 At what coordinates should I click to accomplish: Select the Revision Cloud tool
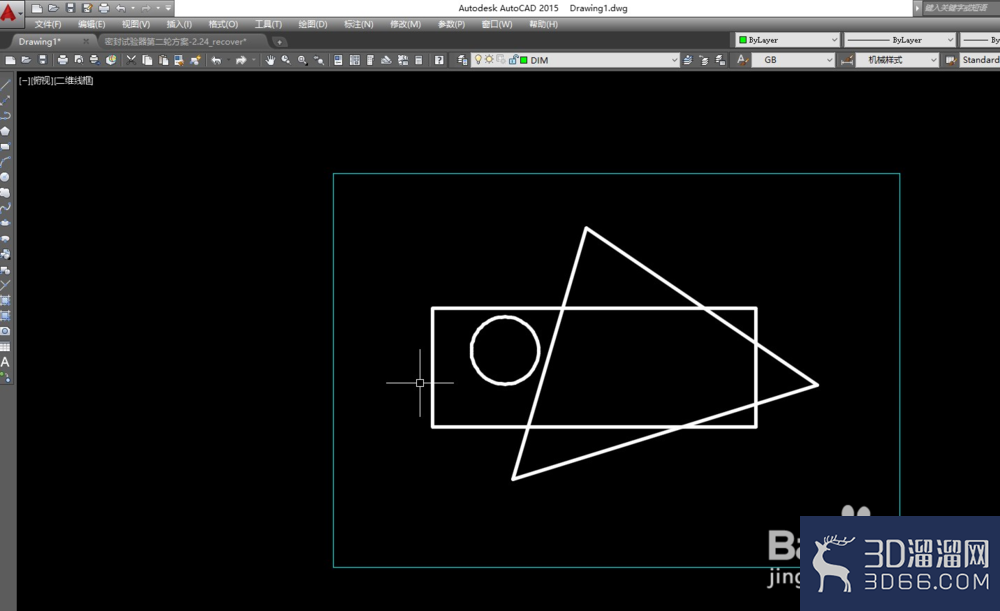(x=5, y=192)
